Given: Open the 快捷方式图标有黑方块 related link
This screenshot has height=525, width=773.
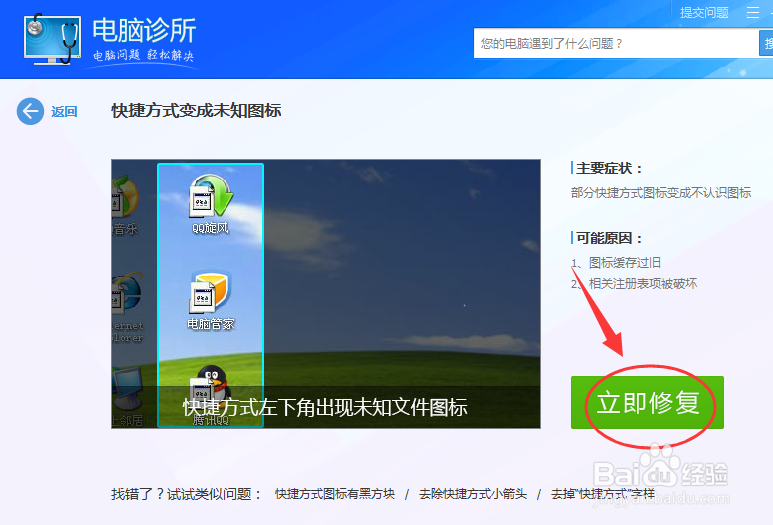Looking at the screenshot, I should [x=335, y=493].
